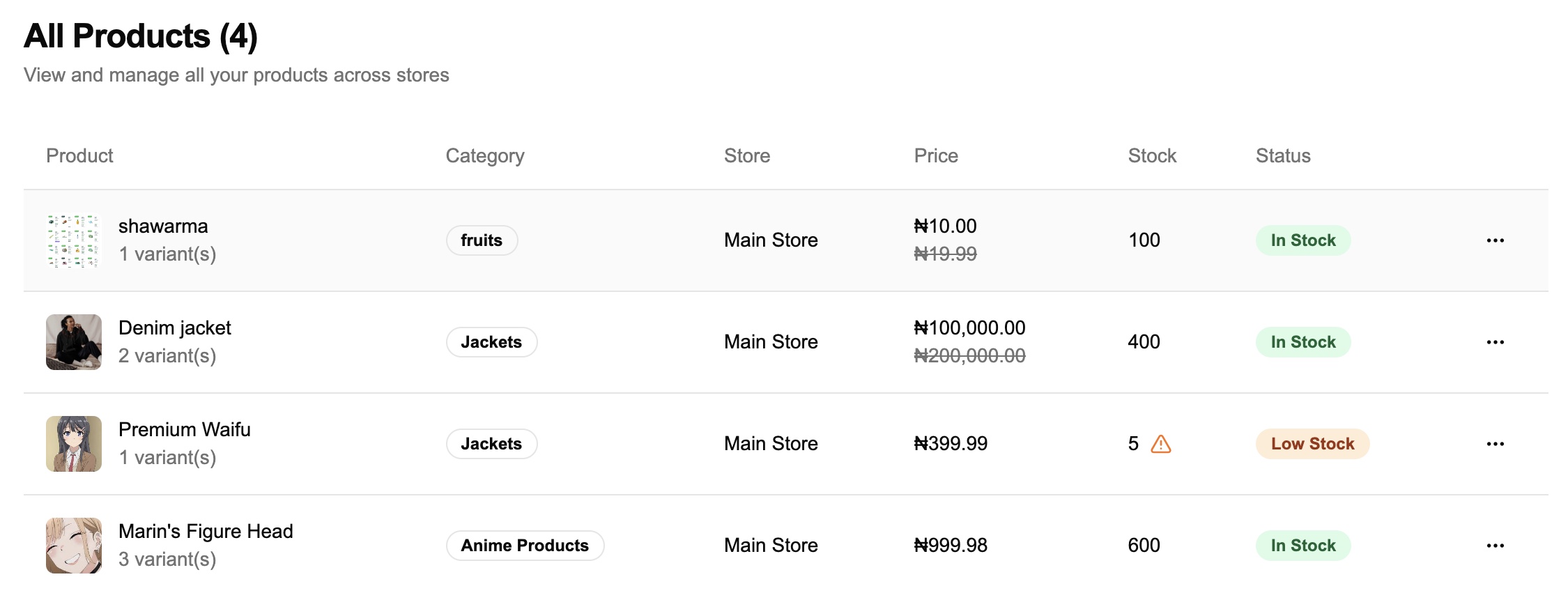This screenshot has height=616, width=1568.
Task: Open the actions menu for shawarma
Action: coord(1495,240)
